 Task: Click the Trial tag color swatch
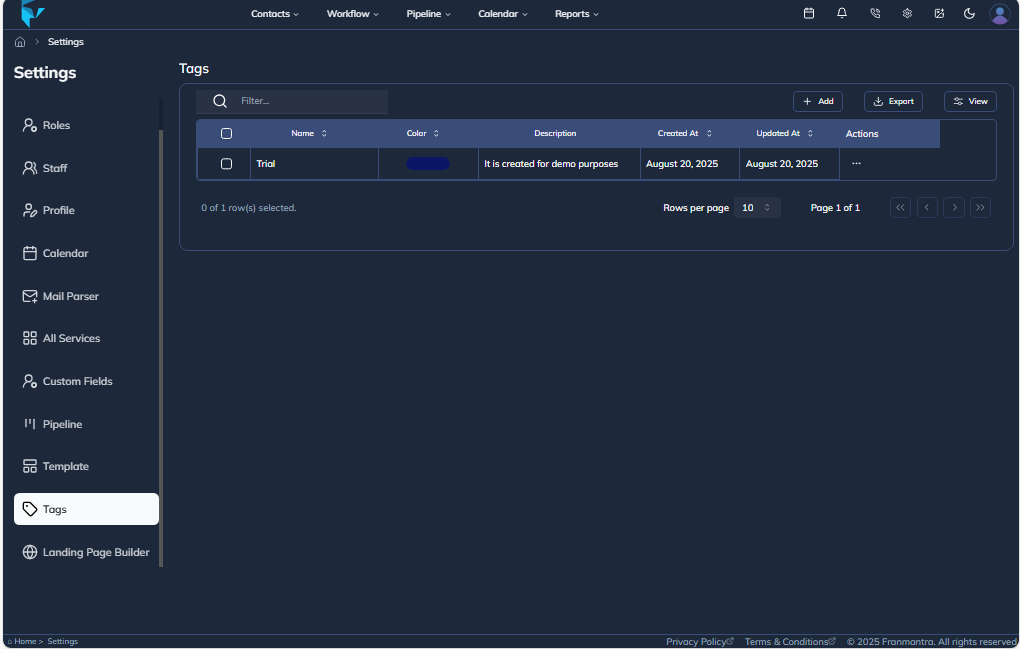coord(428,164)
